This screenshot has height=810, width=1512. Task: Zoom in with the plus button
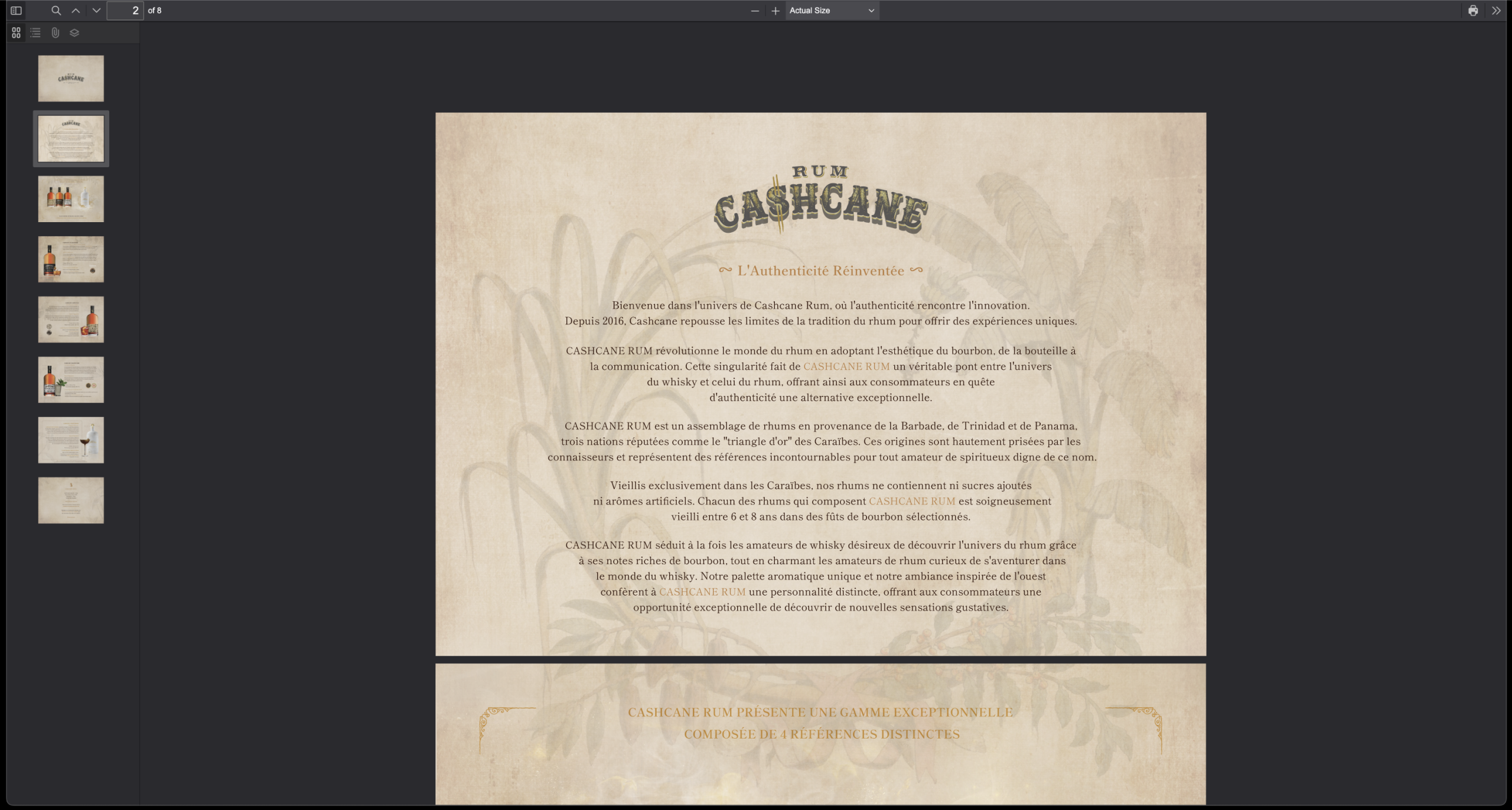[x=775, y=11]
